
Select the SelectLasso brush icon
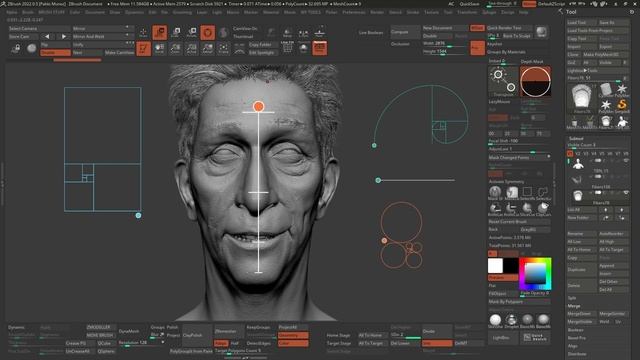pos(543,192)
